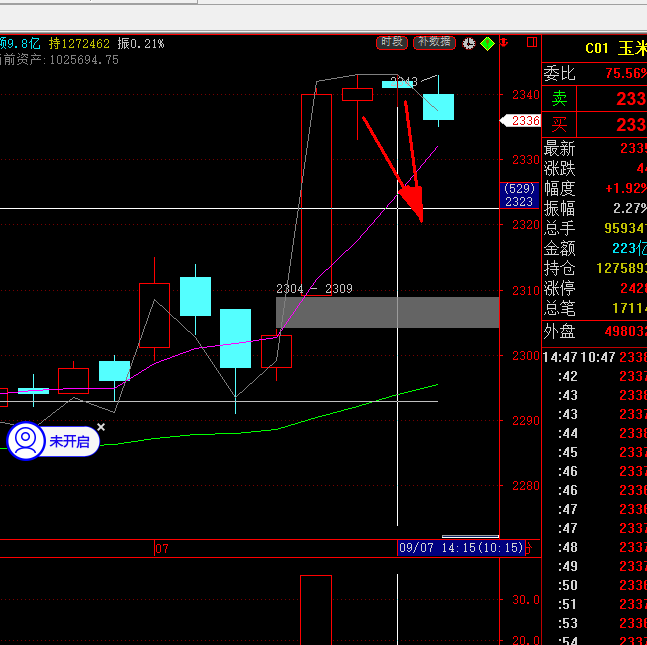The image size is (647, 645).
Task: Click the 幅度 +1.92% row
Action: (595, 189)
